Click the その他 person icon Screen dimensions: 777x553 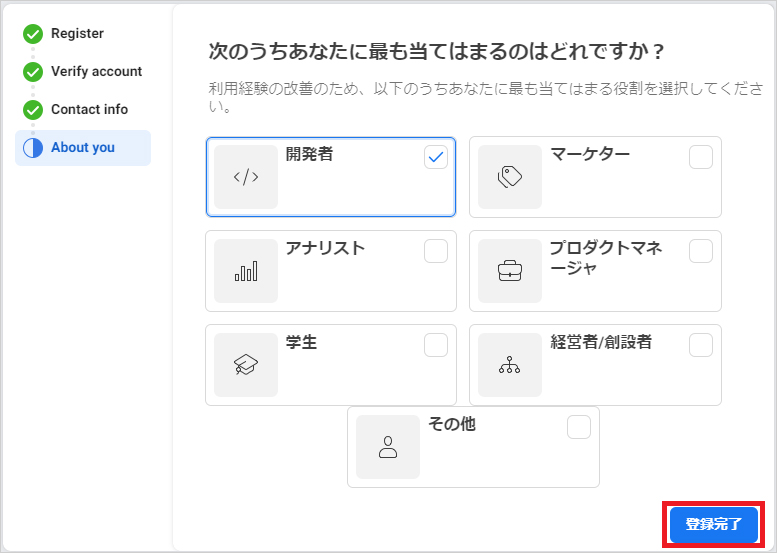(x=388, y=447)
